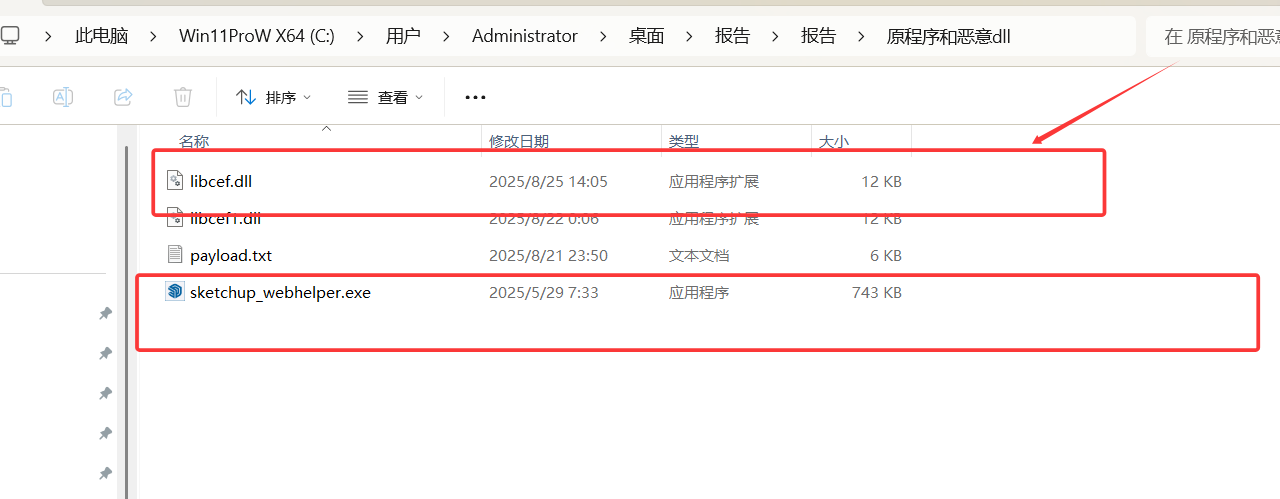Click the computer icon in address bar
This screenshot has width=1280, height=499.
point(10,36)
